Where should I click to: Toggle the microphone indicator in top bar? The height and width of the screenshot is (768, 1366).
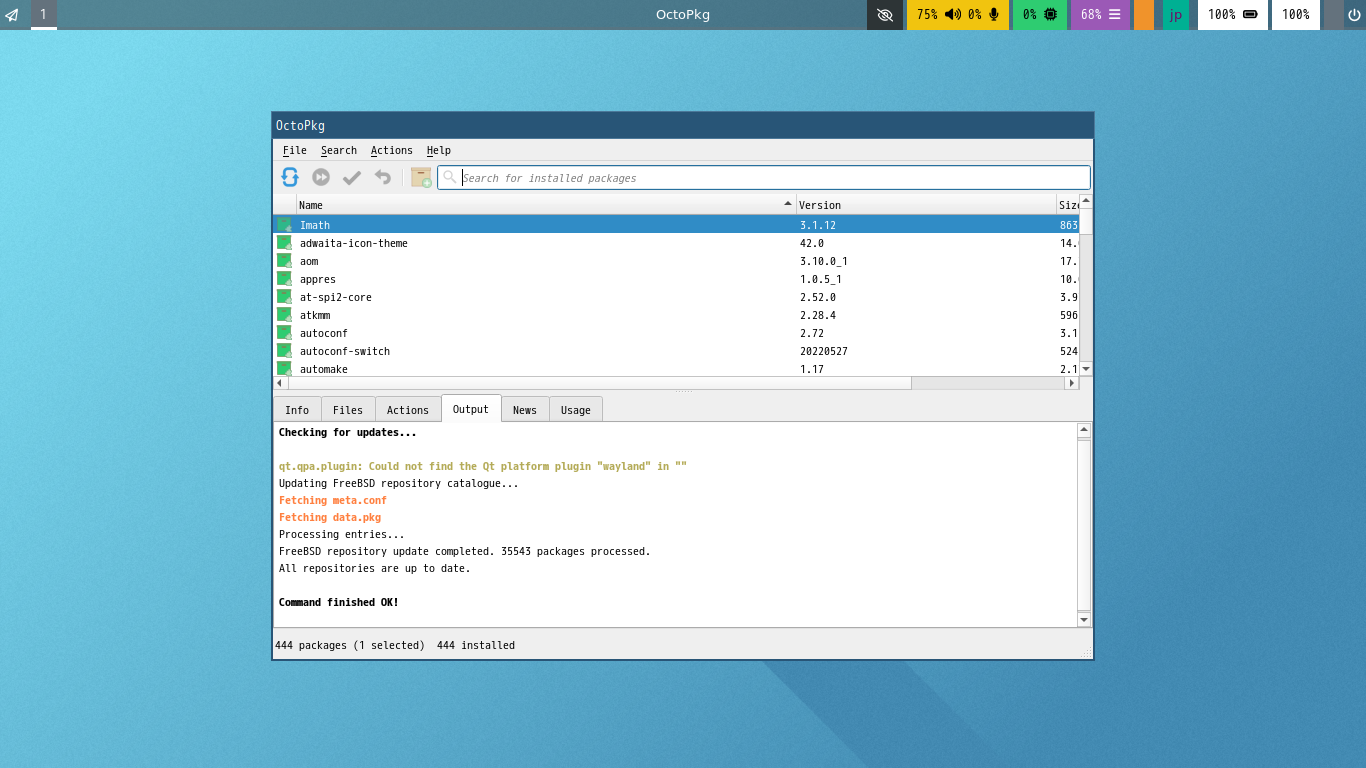coord(994,15)
